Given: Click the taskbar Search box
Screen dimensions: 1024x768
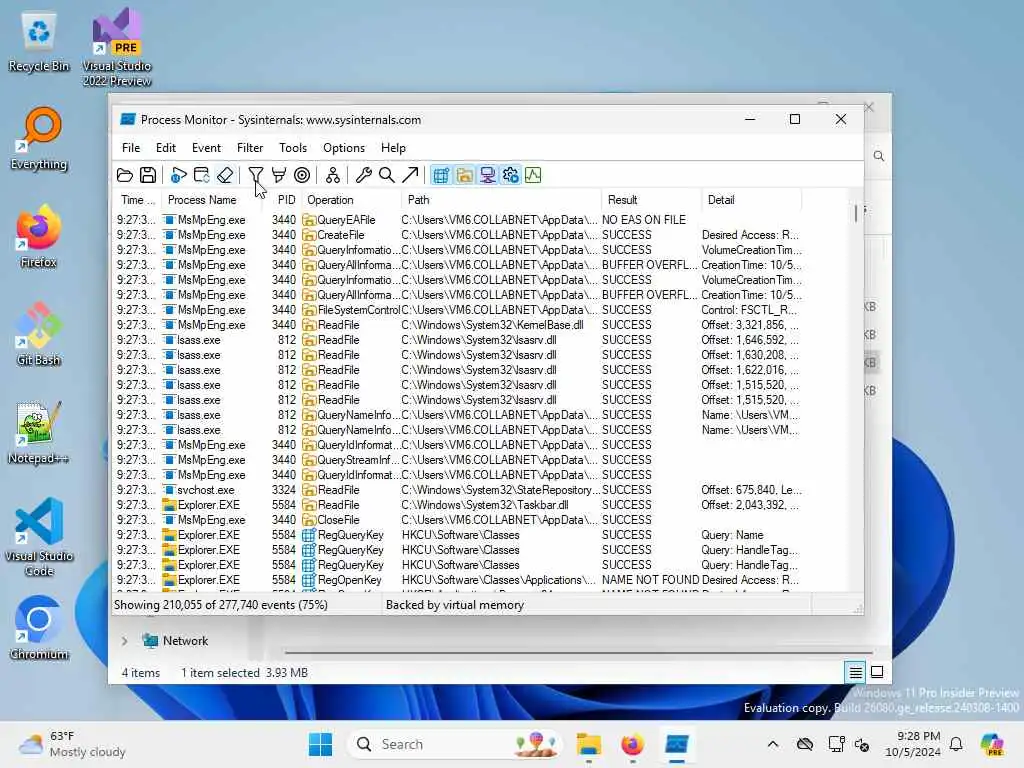Looking at the screenshot, I should pos(455,744).
